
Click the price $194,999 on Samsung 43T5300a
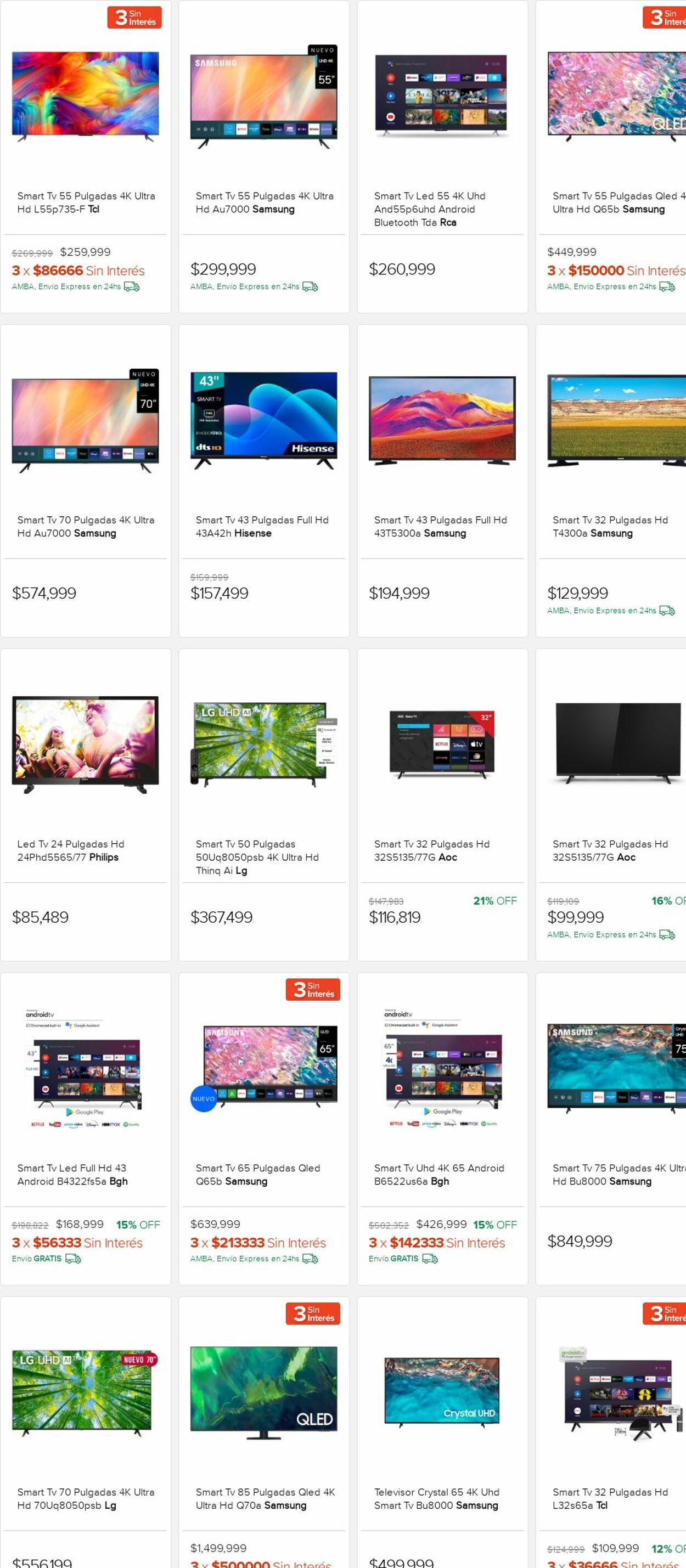tap(400, 593)
